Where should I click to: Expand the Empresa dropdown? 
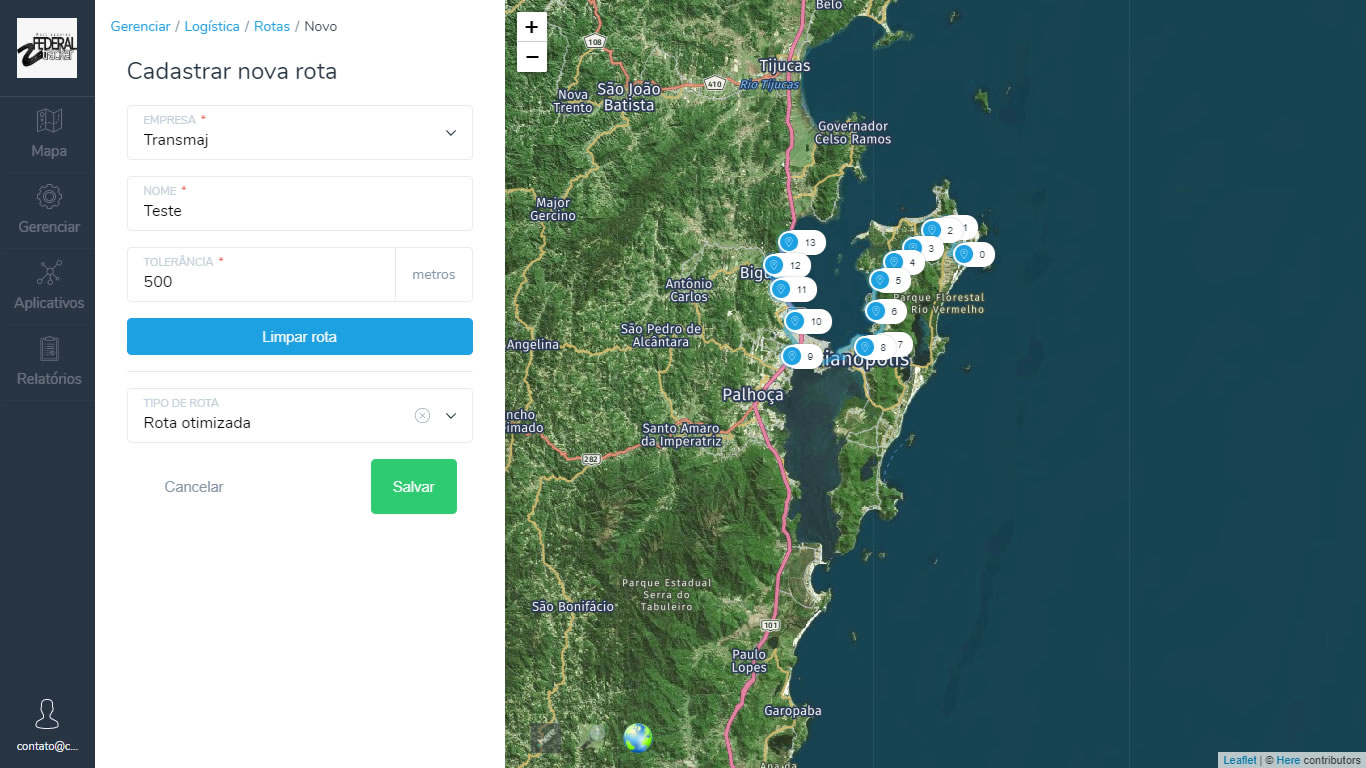coord(450,133)
